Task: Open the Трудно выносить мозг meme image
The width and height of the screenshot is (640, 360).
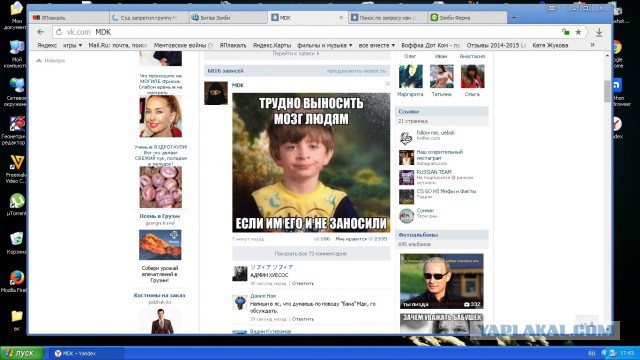Action: point(311,162)
